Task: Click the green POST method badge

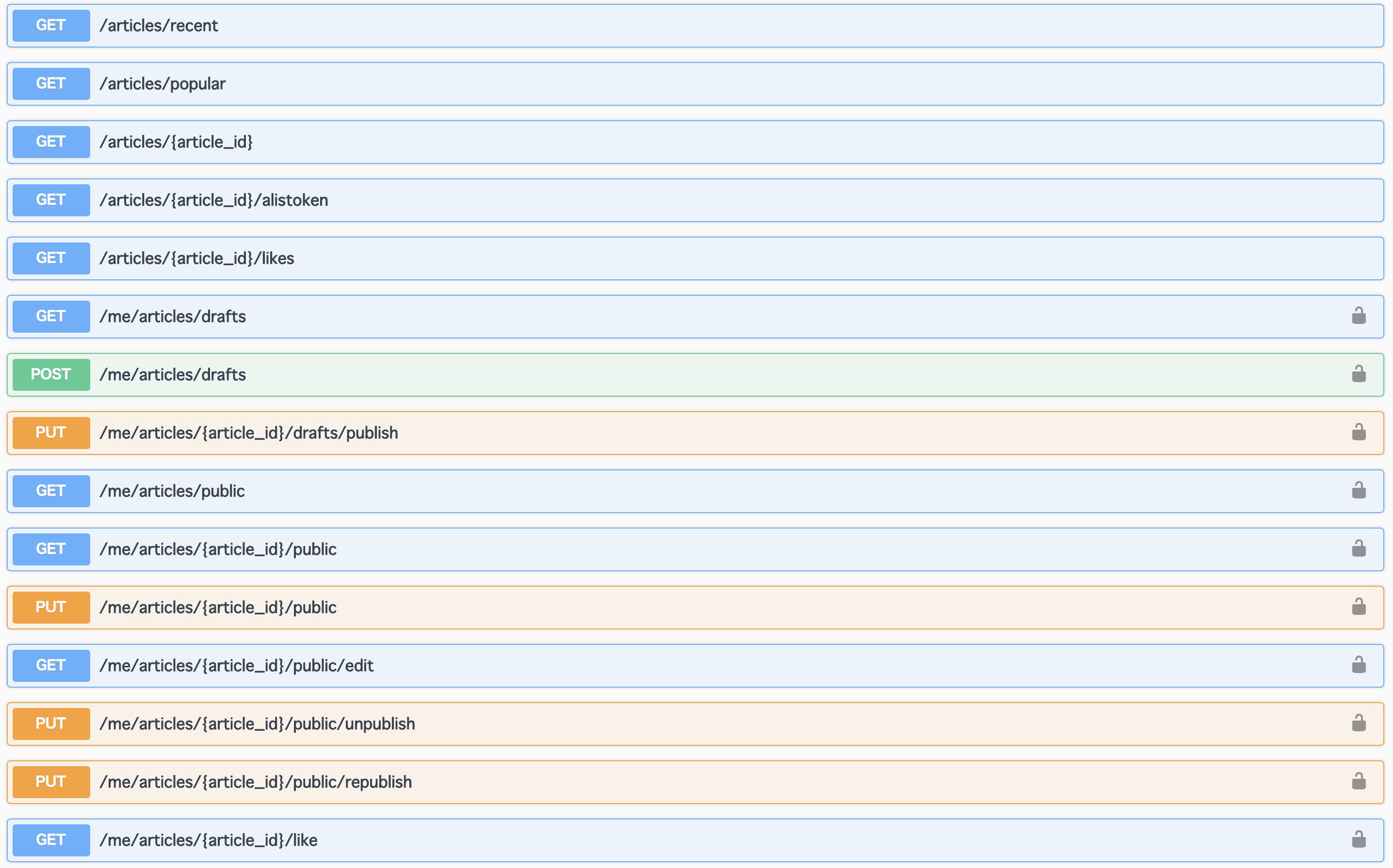Action: (x=51, y=374)
